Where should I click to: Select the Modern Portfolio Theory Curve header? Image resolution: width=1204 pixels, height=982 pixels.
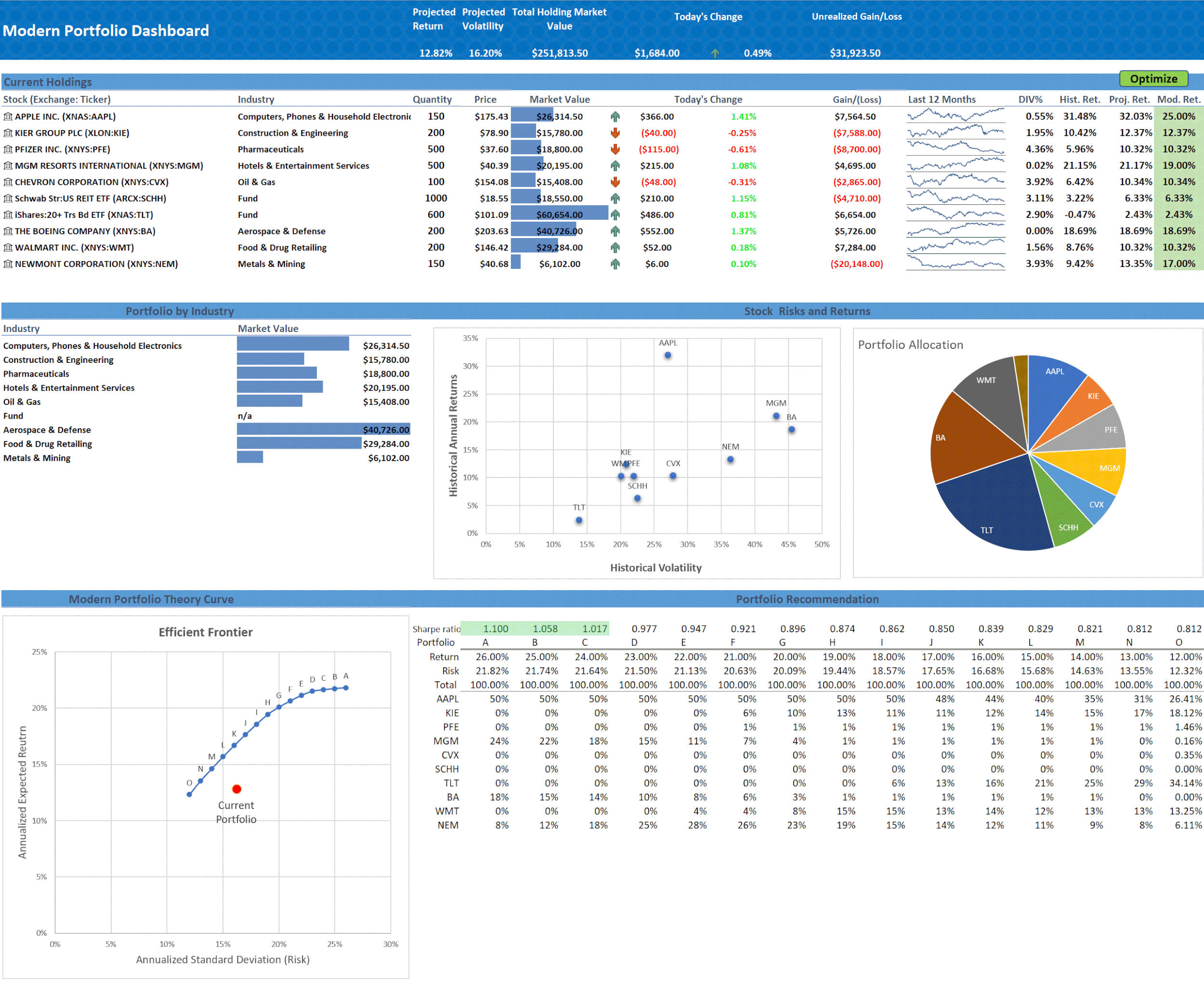[x=151, y=599]
